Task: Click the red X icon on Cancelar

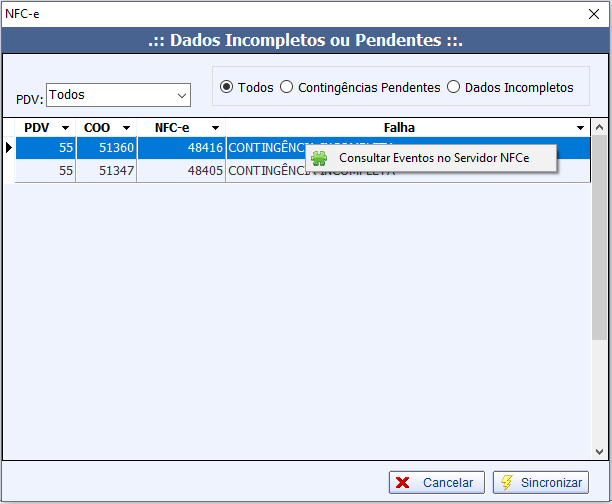Action: [x=403, y=482]
